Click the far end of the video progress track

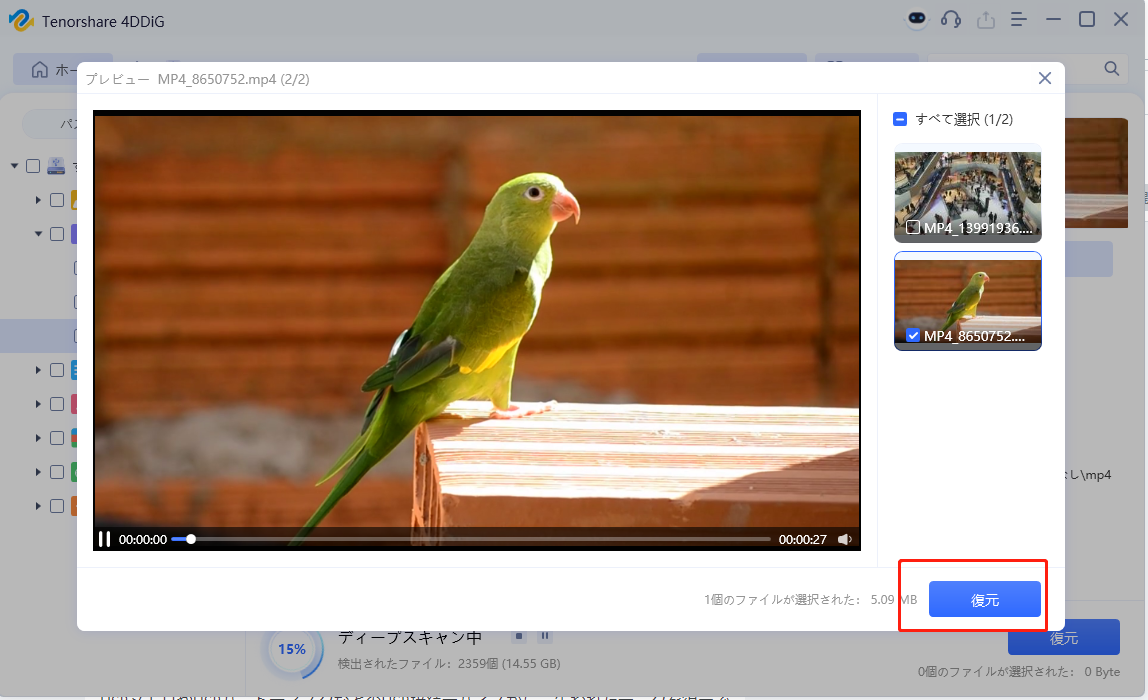click(767, 539)
